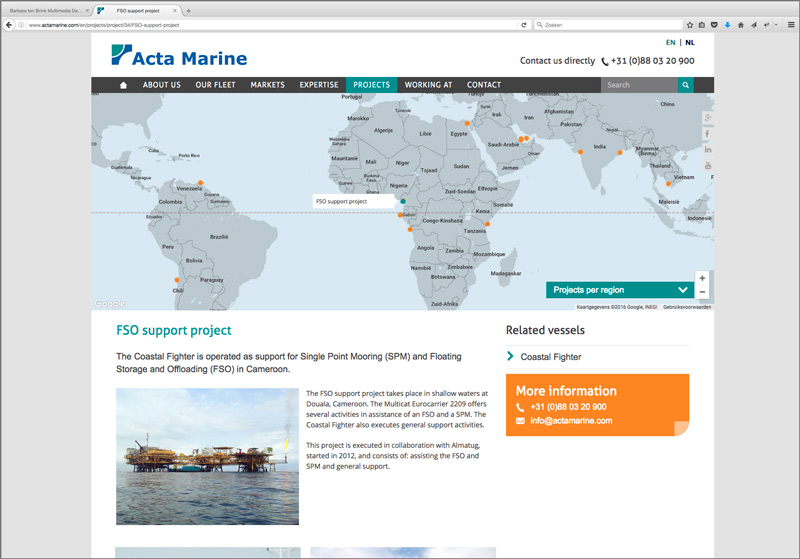The height and width of the screenshot is (559, 800).
Task: Open the Firefox hamburger menu
Action: coord(791,24)
